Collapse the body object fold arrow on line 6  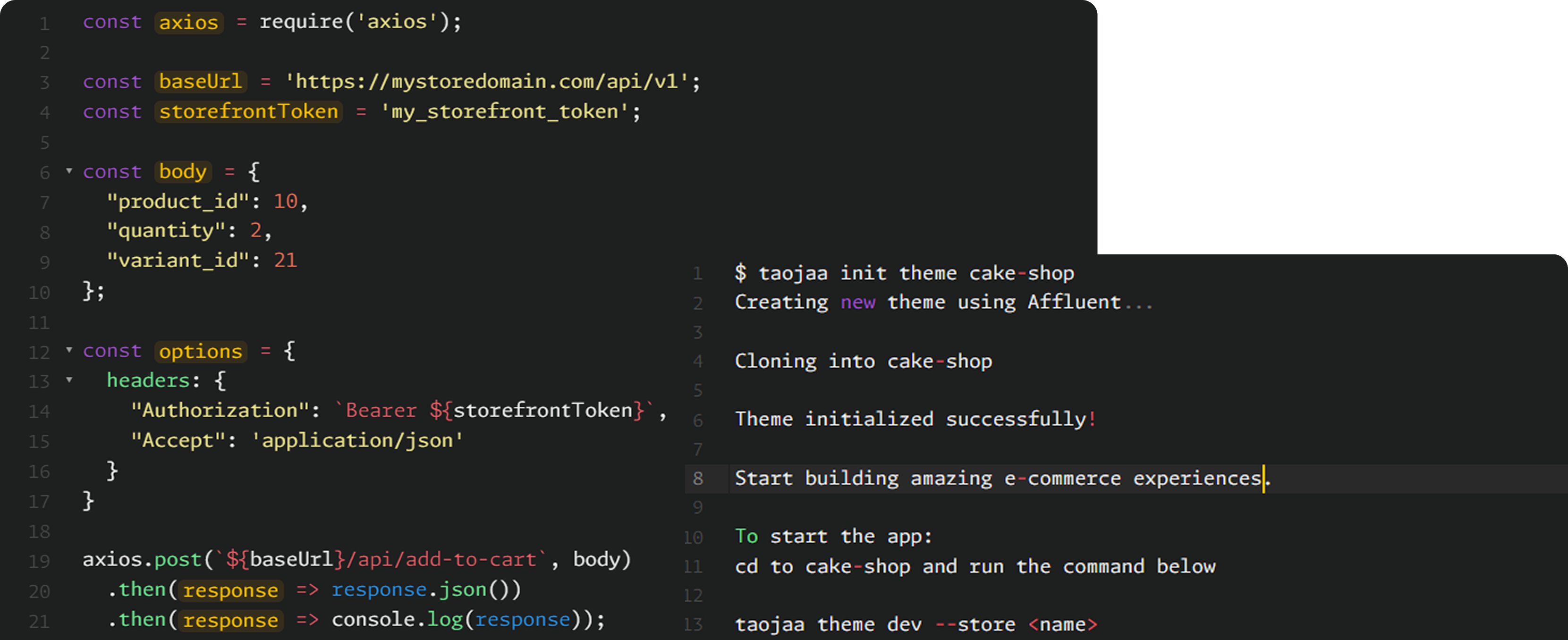(x=69, y=172)
